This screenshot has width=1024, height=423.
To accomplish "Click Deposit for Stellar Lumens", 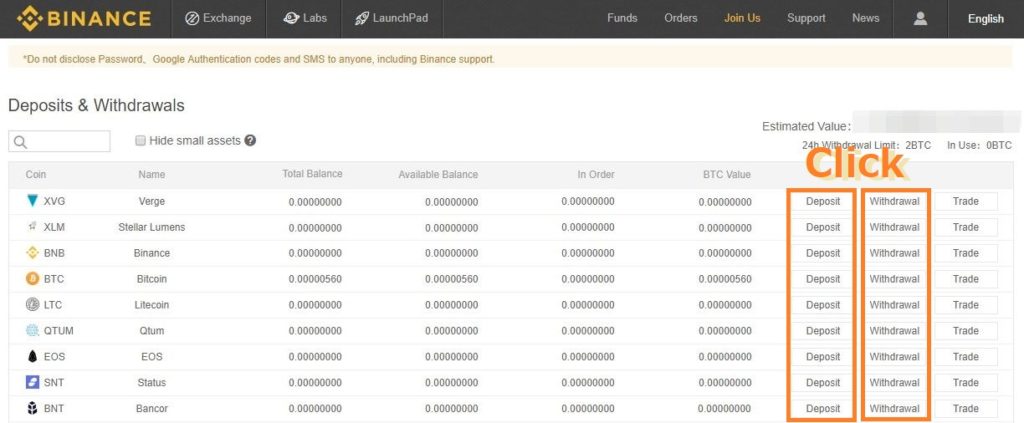I will coord(823,227).
